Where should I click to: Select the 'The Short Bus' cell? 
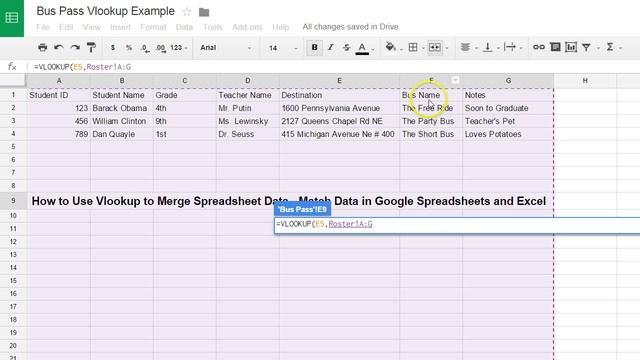[x=431, y=134]
